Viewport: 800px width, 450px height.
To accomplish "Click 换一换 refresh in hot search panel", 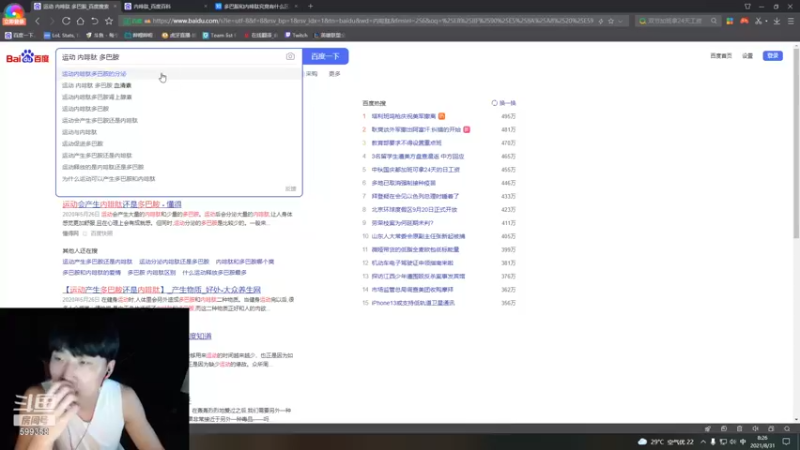I will (504, 103).
